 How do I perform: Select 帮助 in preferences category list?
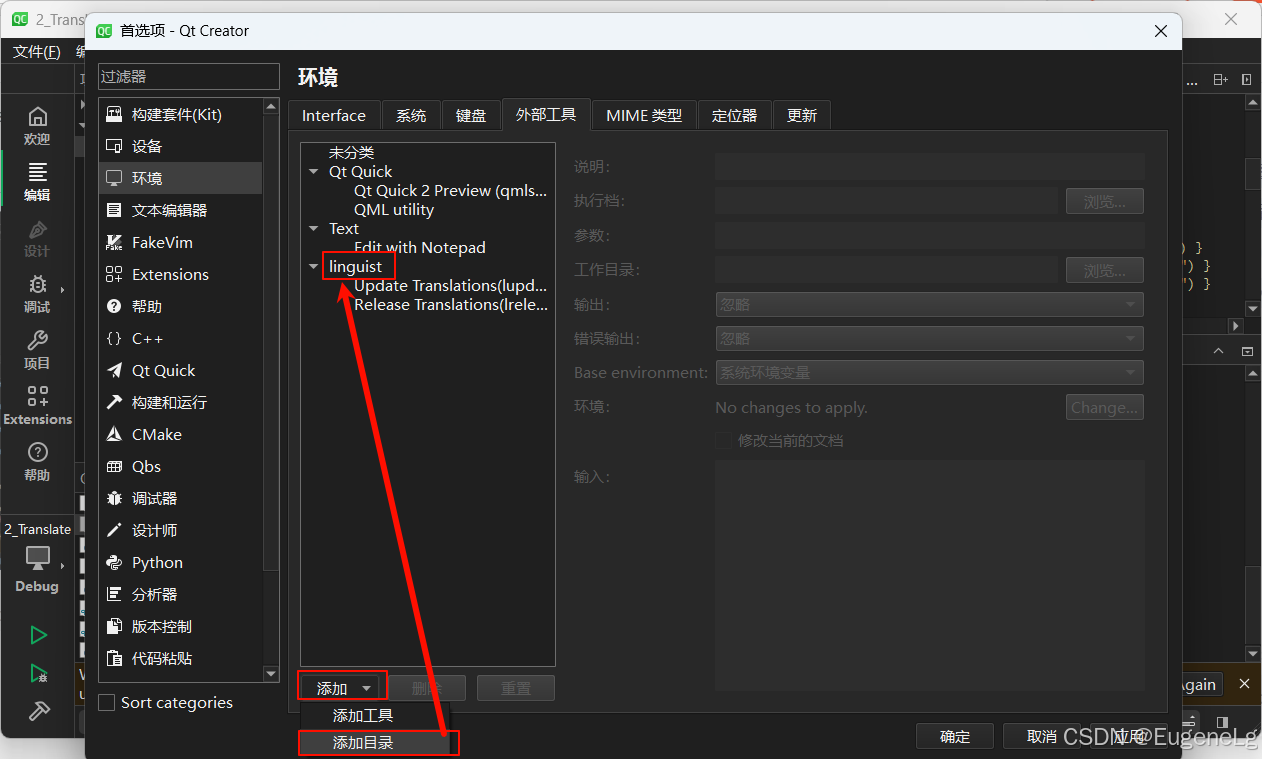(x=181, y=306)
